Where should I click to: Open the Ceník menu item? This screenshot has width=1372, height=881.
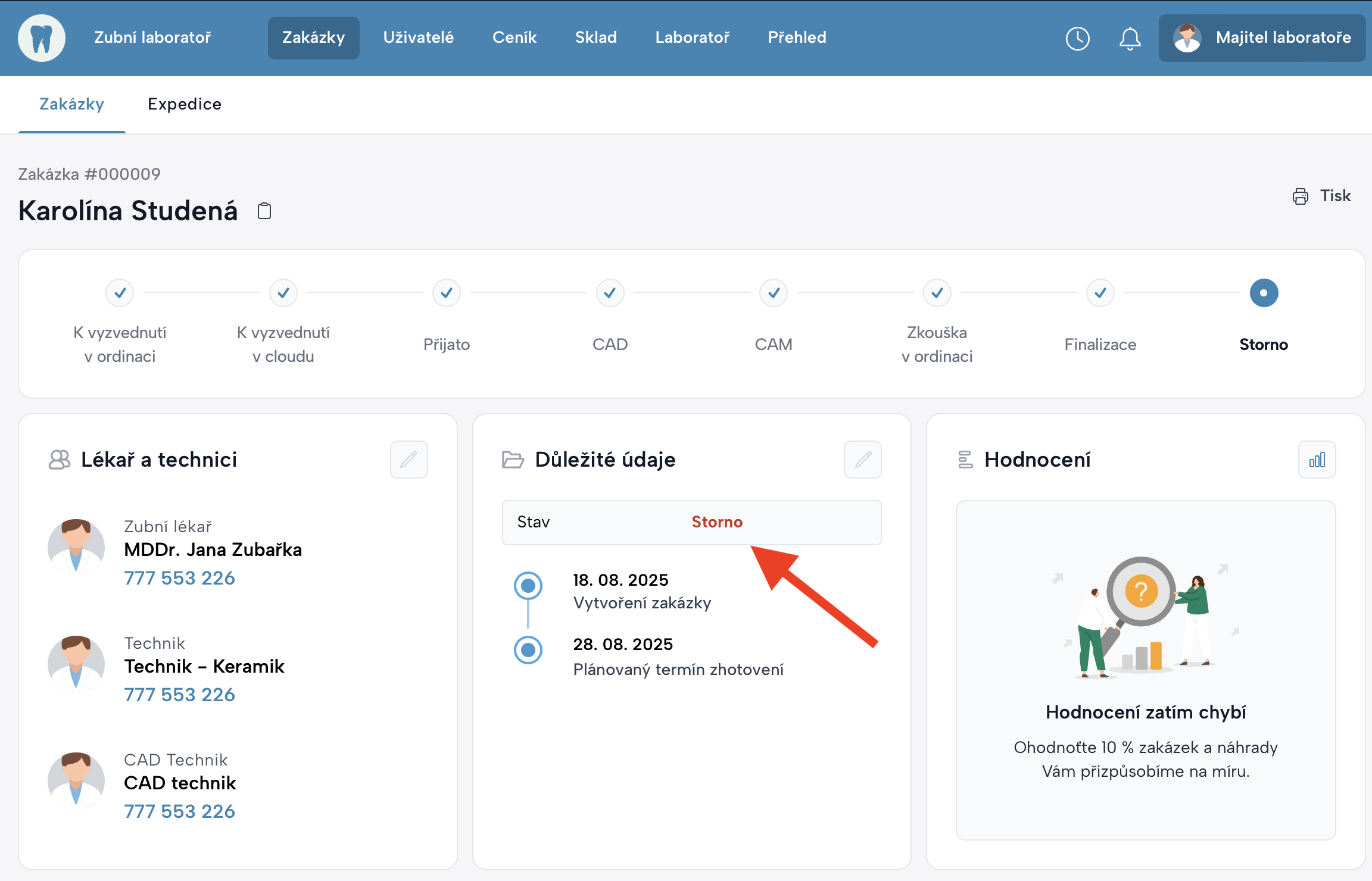point(514,38)
